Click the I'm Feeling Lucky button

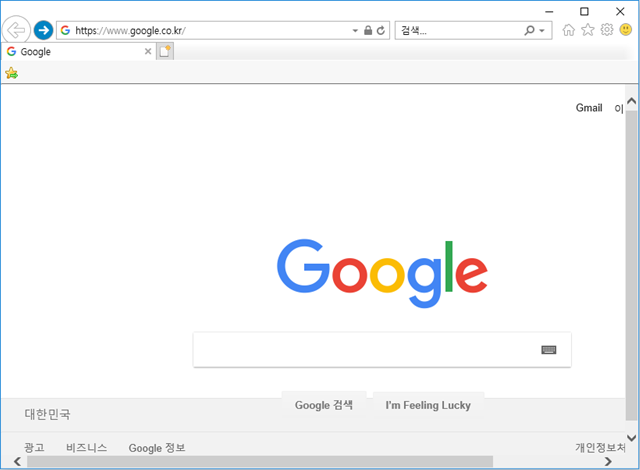(428, 405)
